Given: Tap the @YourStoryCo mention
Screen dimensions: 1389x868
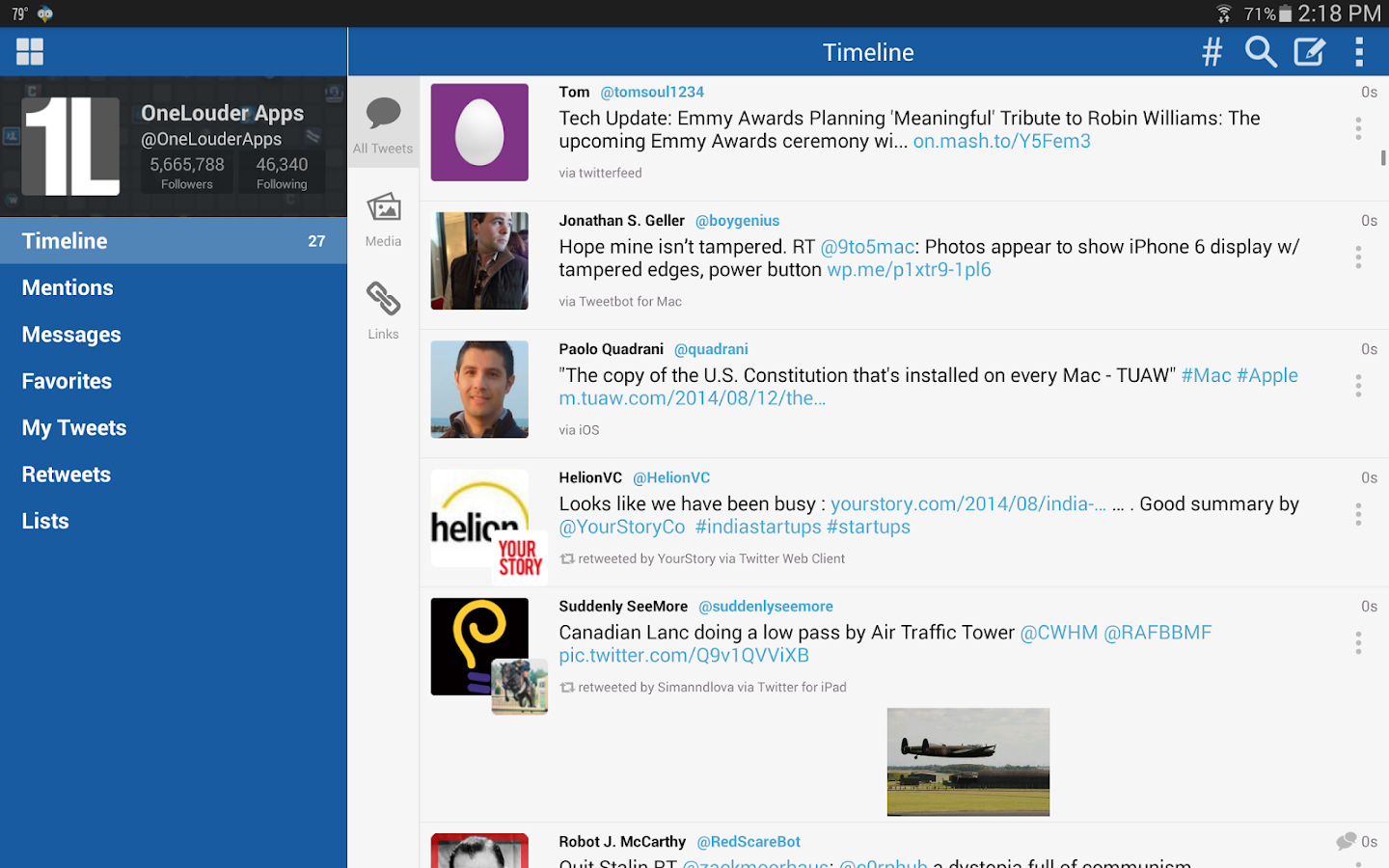Looking at the screenshot, I should pos(622,527).
